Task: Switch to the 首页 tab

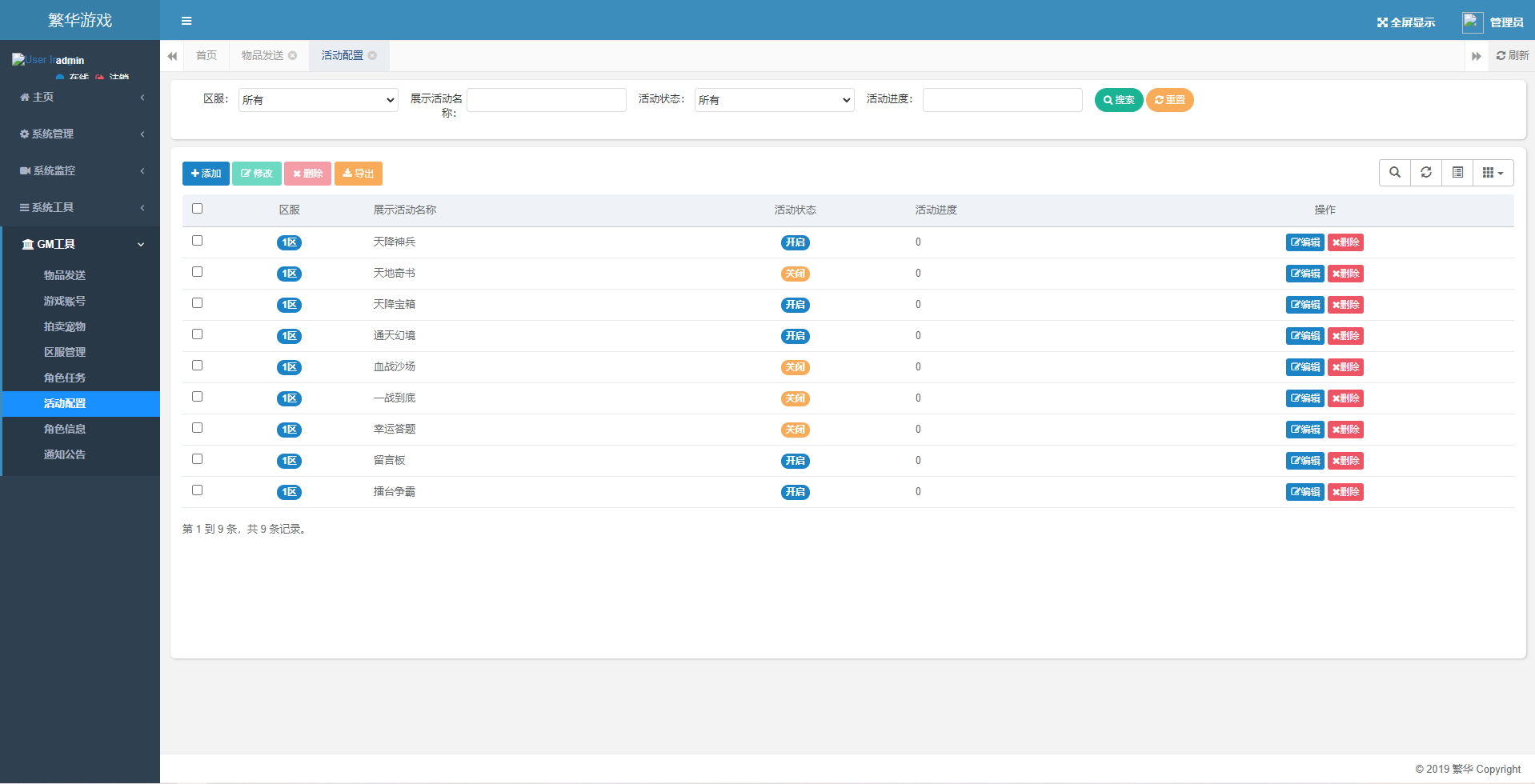Action: point(206,56)
